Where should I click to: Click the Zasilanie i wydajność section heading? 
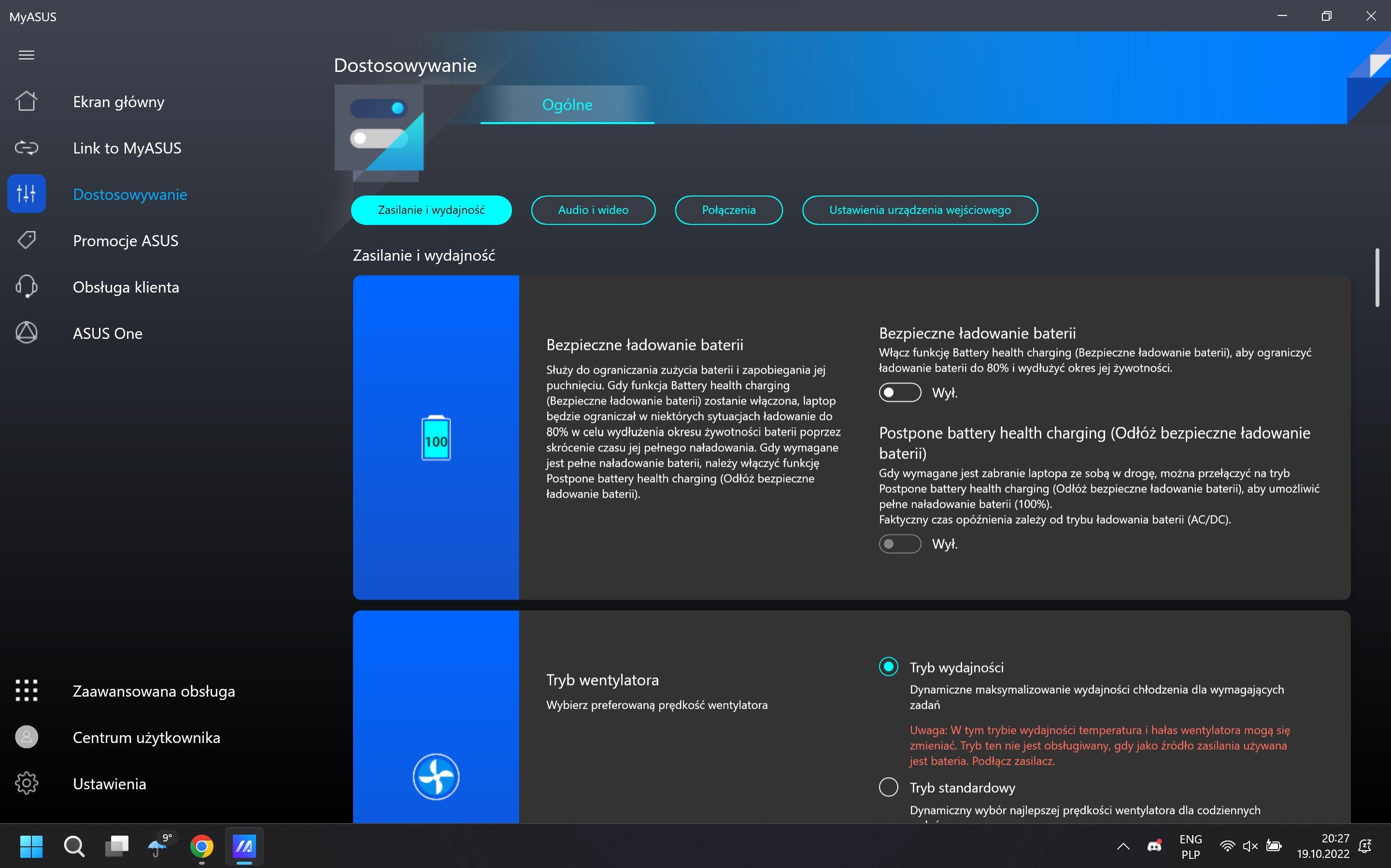coord(424,255)
